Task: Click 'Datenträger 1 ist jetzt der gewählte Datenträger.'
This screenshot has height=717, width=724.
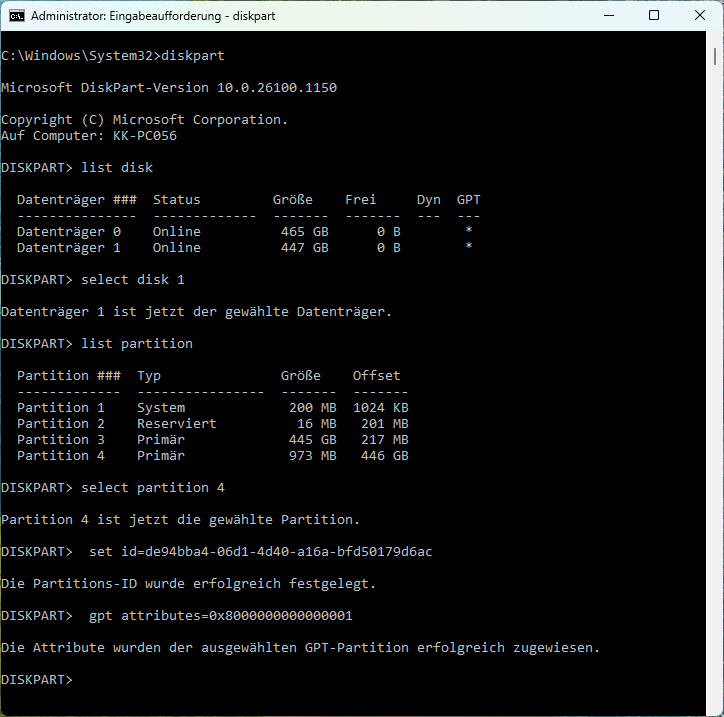Action: 196,312
